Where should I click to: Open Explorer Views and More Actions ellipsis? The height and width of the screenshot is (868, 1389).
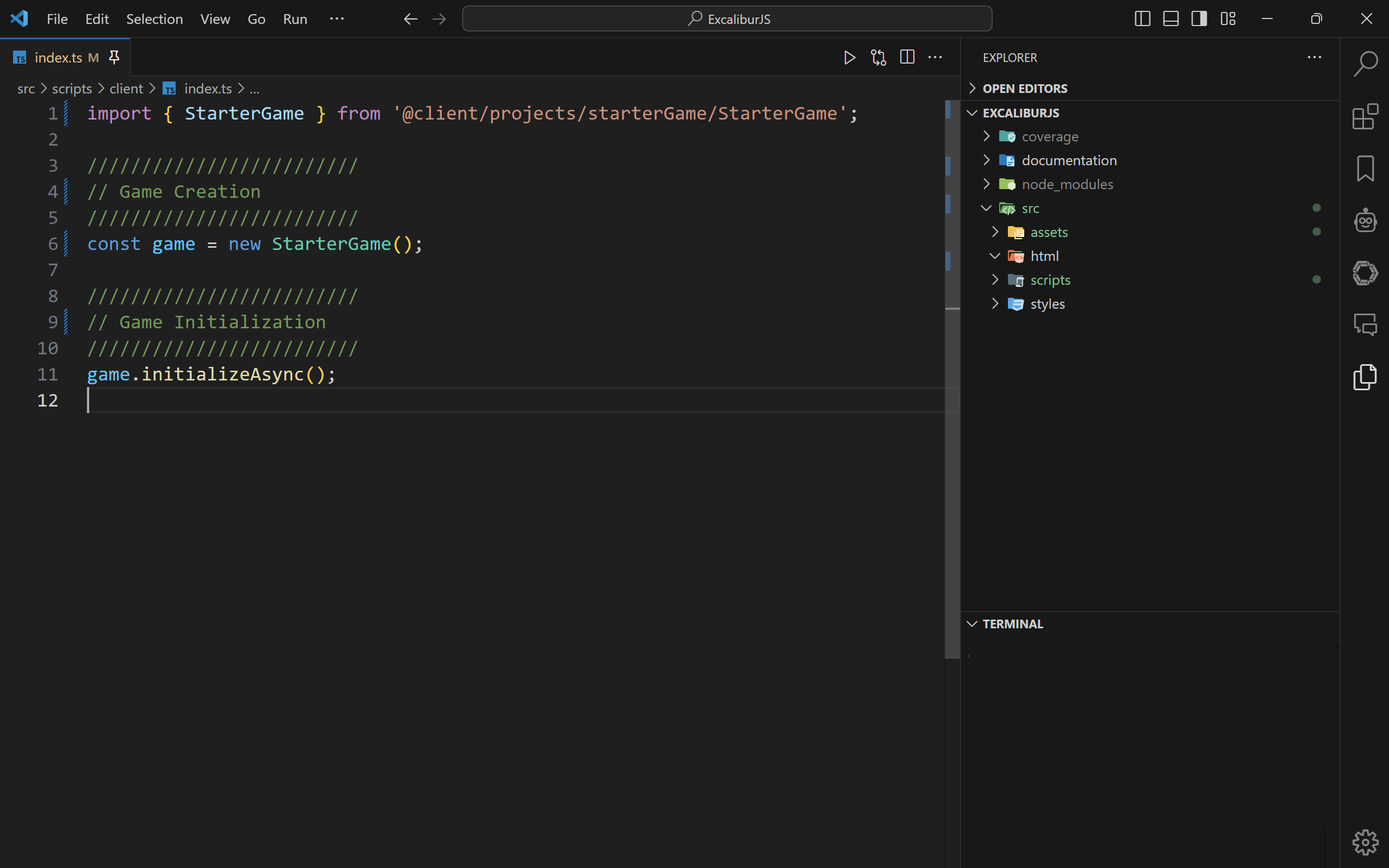pyautogui.click(x=1315, y=57)
